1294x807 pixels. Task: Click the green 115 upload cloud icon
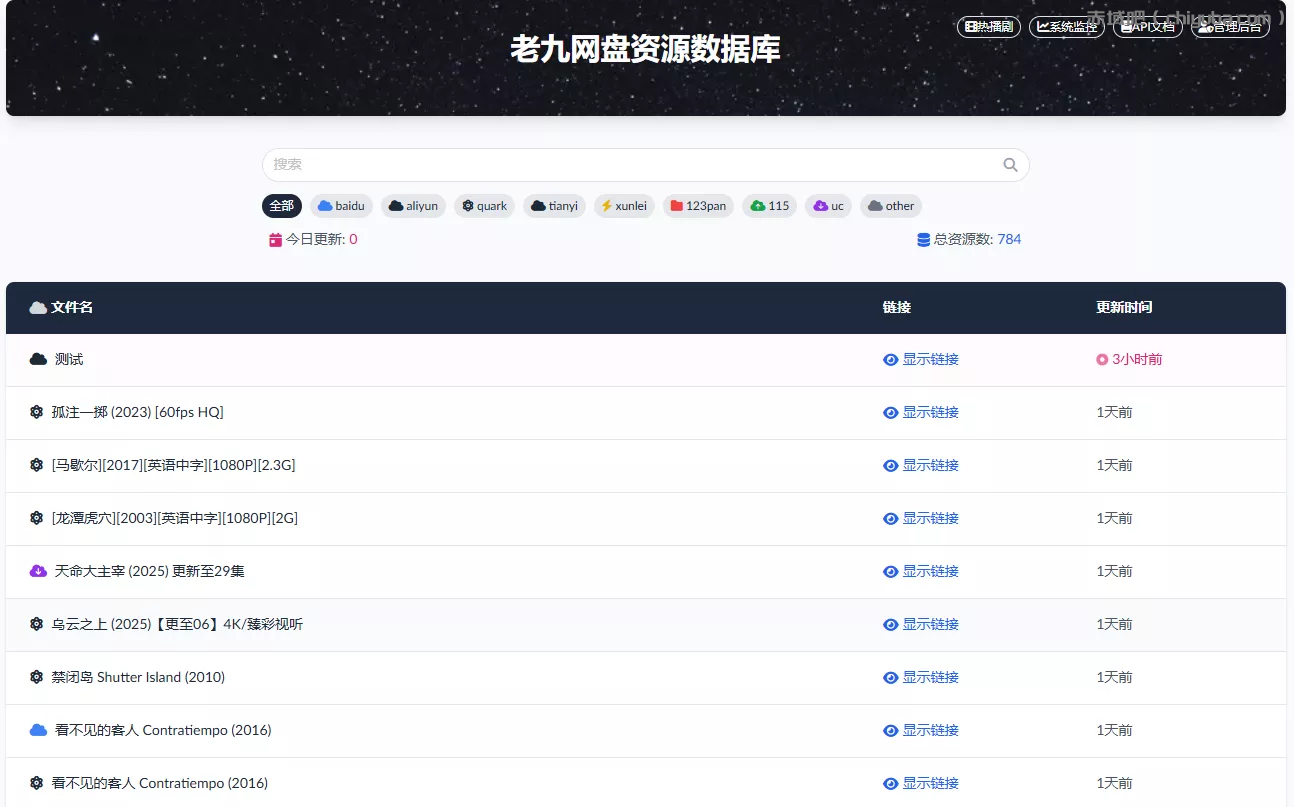click(x=753, y=206)
